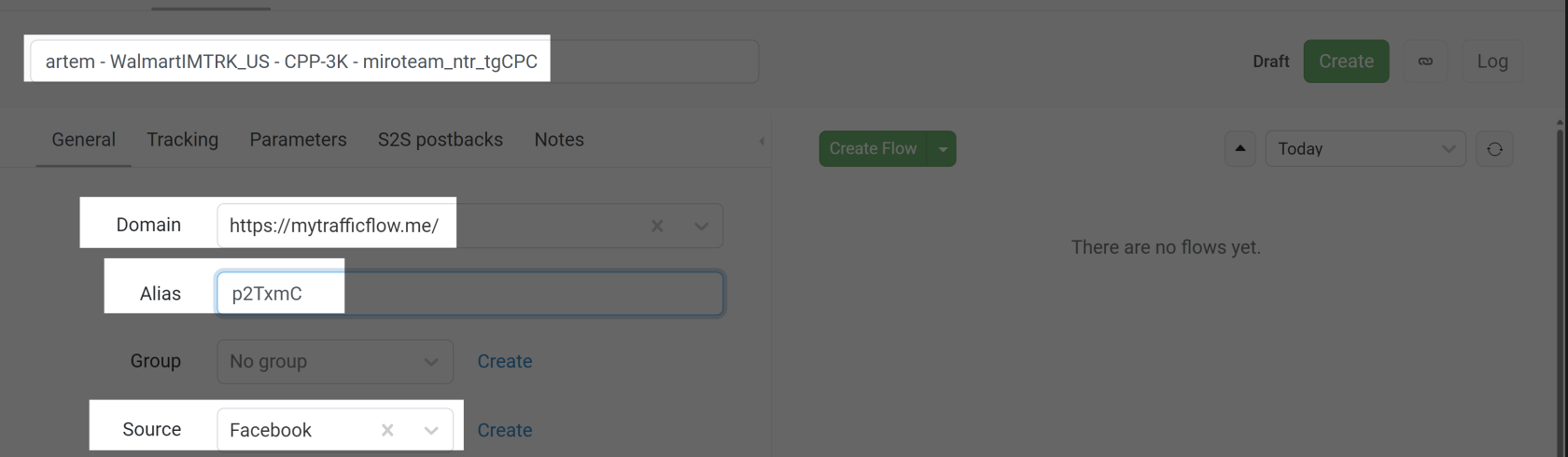Open the Parameters tab
Image resolution: width=1568 pixels, height=457 pixels.
(x=298, y=140)
